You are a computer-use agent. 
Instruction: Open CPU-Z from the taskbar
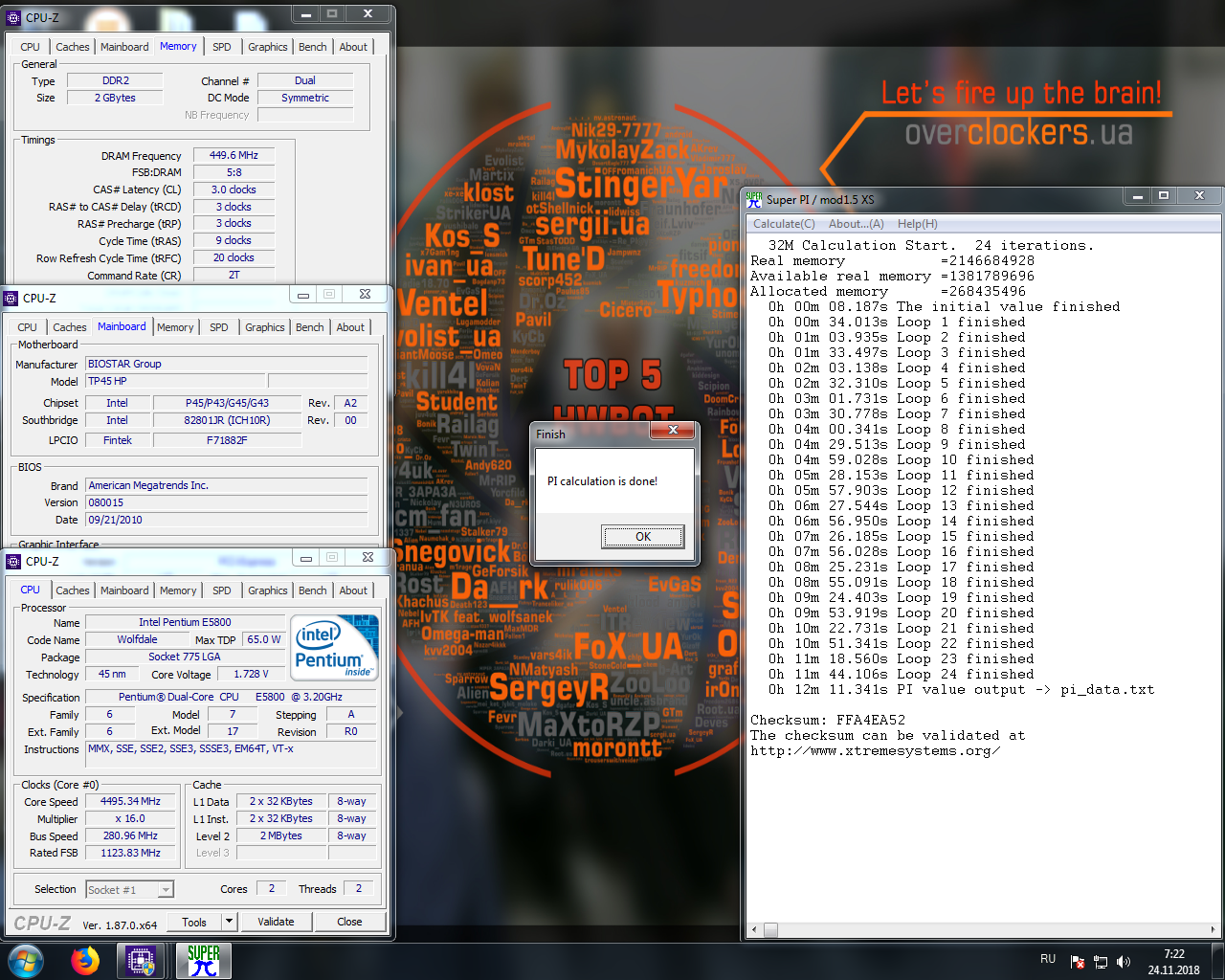tap(141, 961)
